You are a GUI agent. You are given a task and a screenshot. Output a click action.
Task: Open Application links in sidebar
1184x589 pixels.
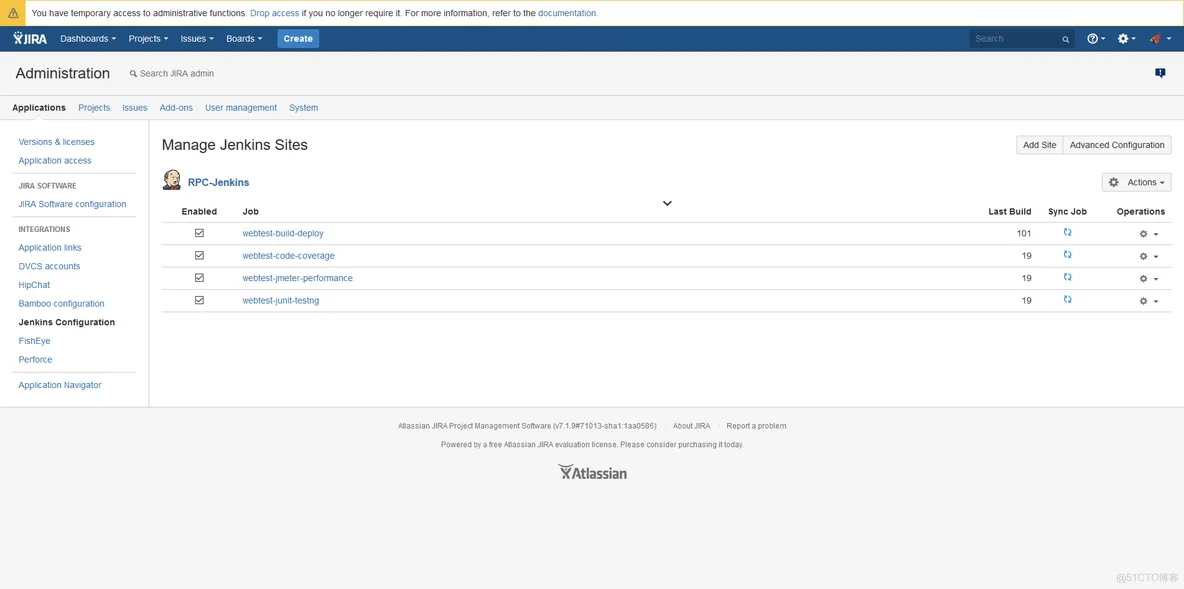click(50, 248)
